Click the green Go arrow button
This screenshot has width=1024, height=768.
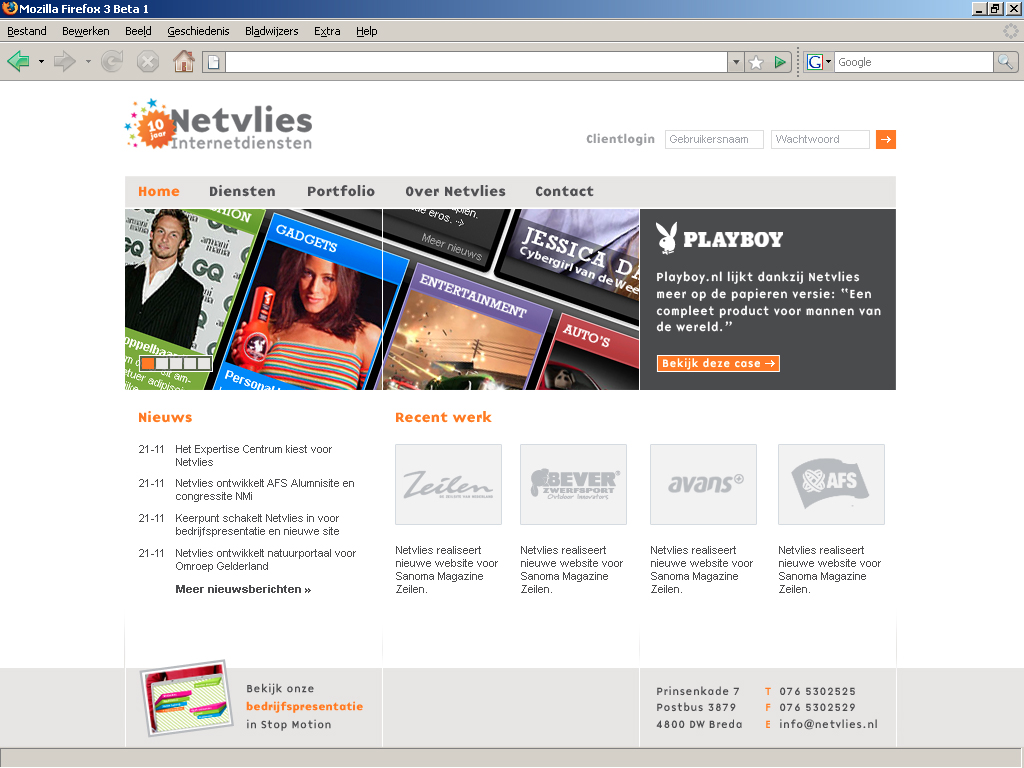tap(780, 62)
